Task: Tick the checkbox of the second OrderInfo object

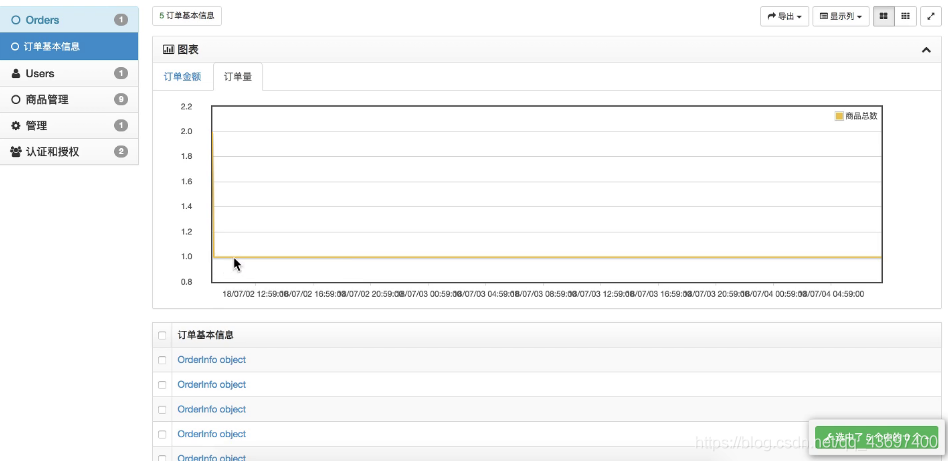Action: 161,385
